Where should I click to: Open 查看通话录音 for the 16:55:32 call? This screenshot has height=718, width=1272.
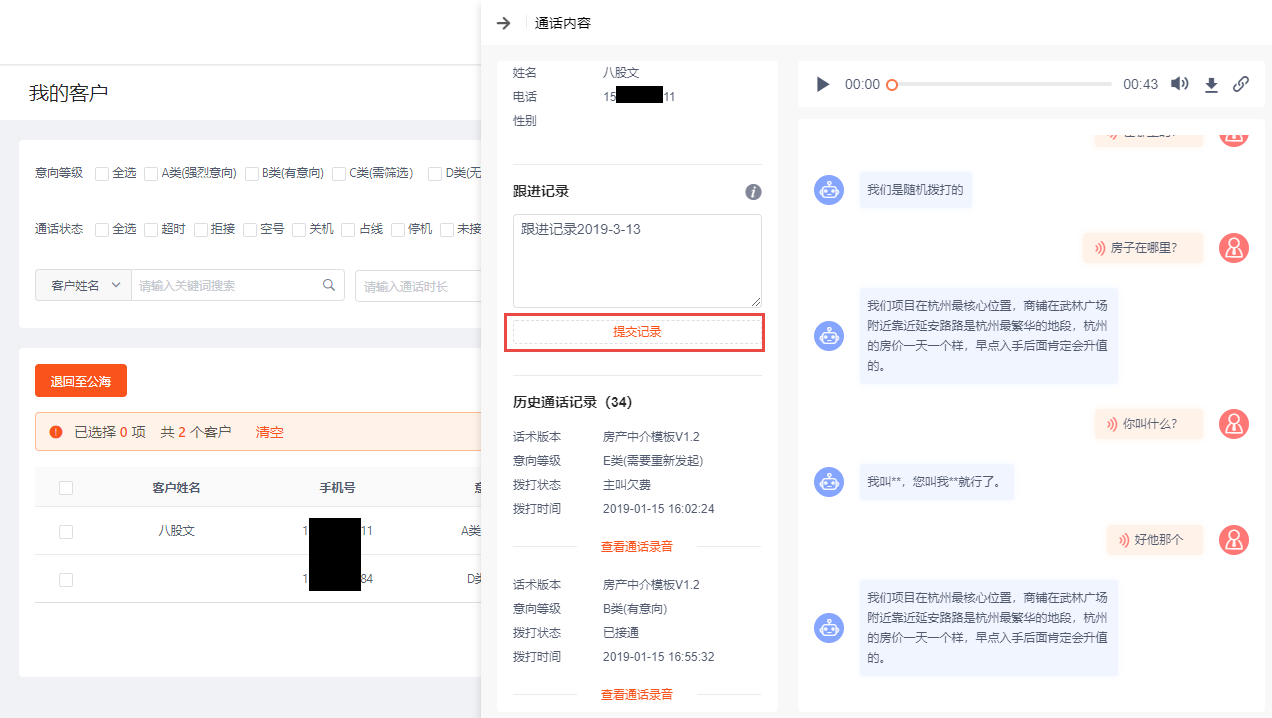pyautogui.click(x=637, y=695)
